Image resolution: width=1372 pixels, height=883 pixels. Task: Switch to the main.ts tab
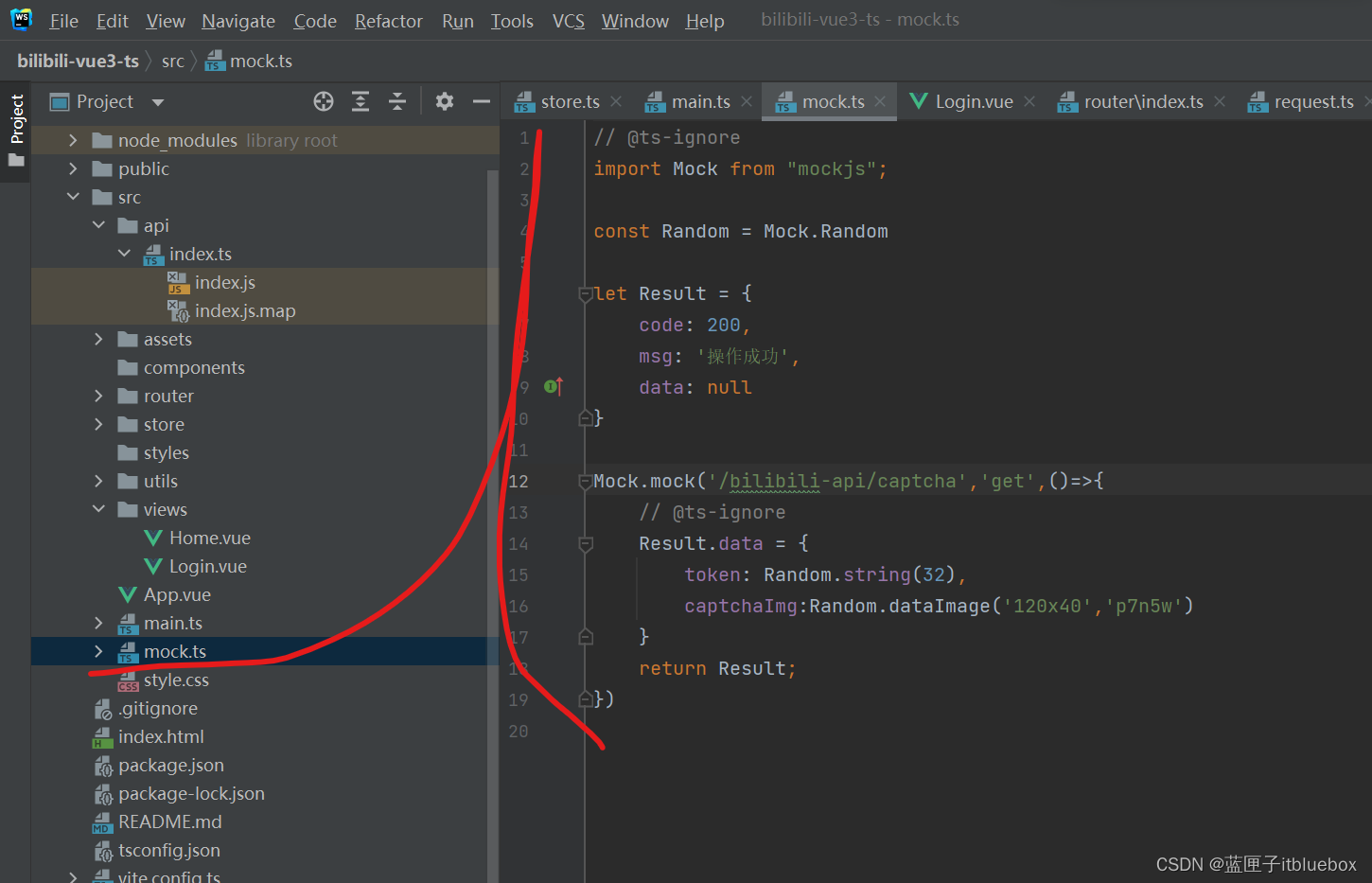[x=699, y=101]
